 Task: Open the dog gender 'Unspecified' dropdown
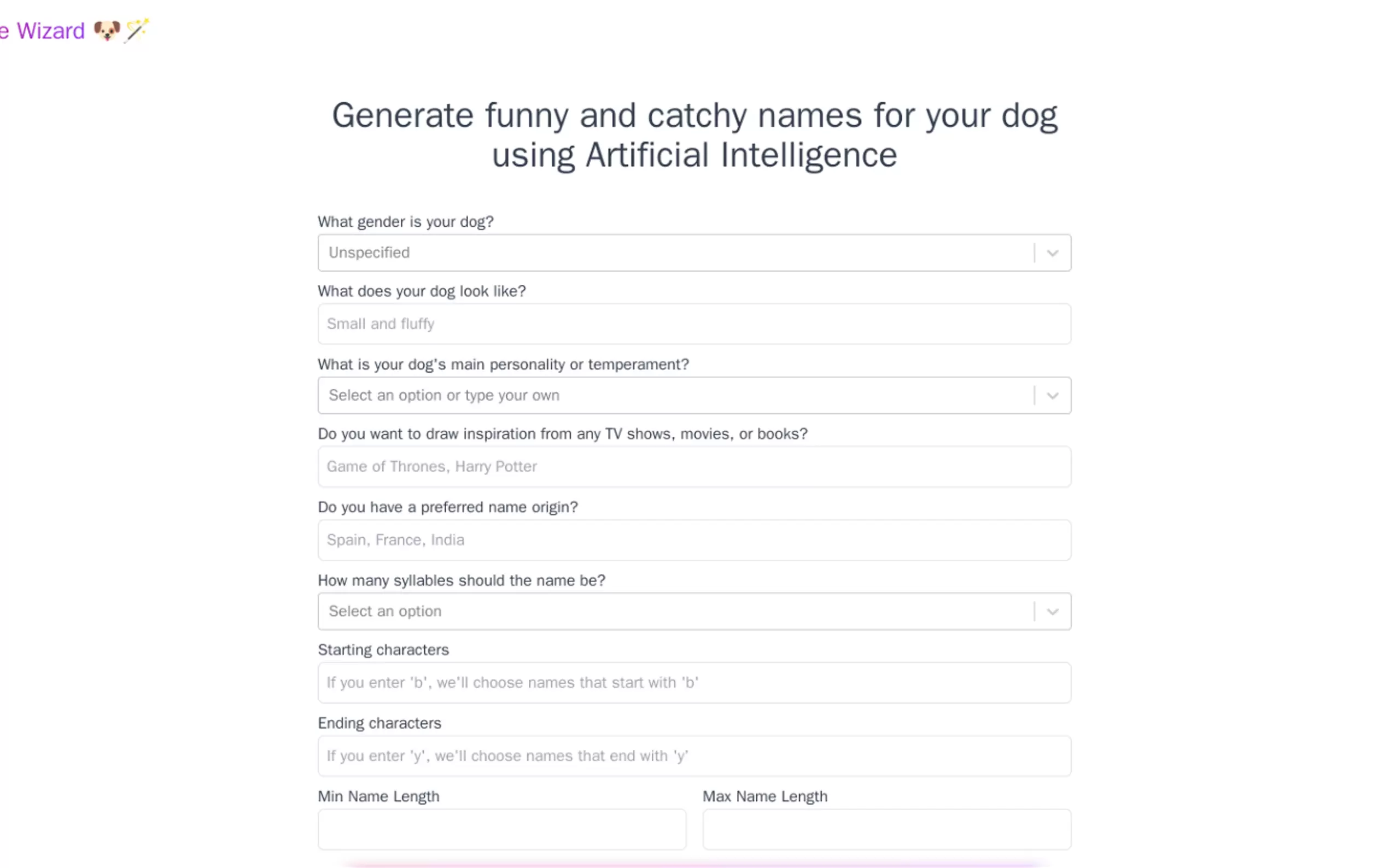coord(675,253)
